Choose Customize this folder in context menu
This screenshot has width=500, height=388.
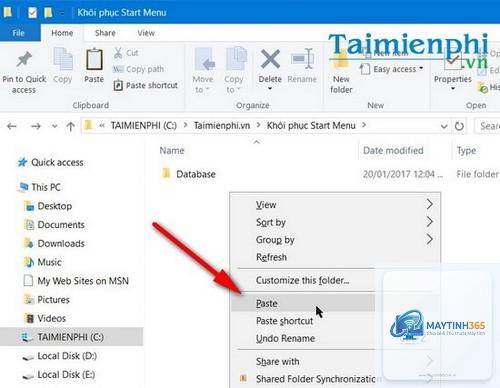click(303, 280)
